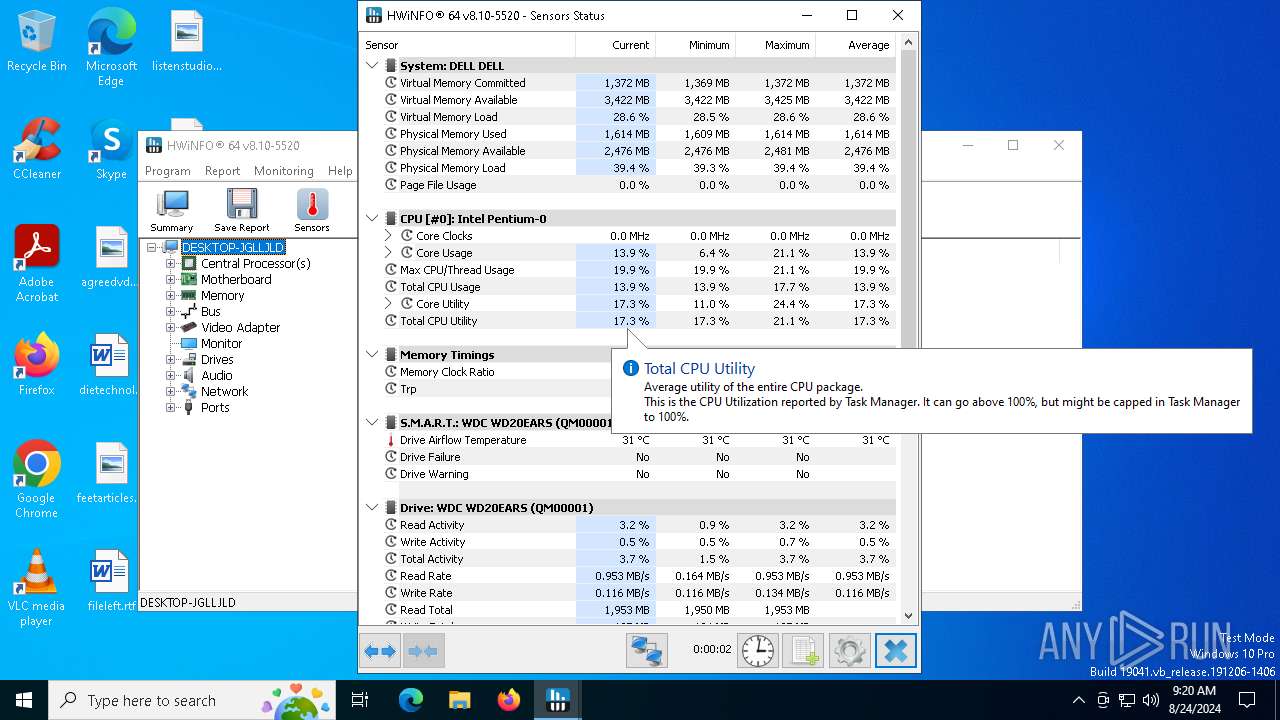The width and height of the screenshot is (1280, 720).
Task: Open Recycle Bin desktop icon
Action: coord(37,41)
